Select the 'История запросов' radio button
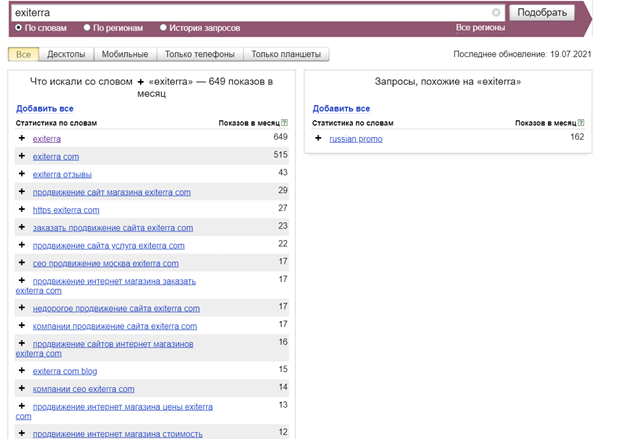Screen dimensions: 624x439 [163, 27]
